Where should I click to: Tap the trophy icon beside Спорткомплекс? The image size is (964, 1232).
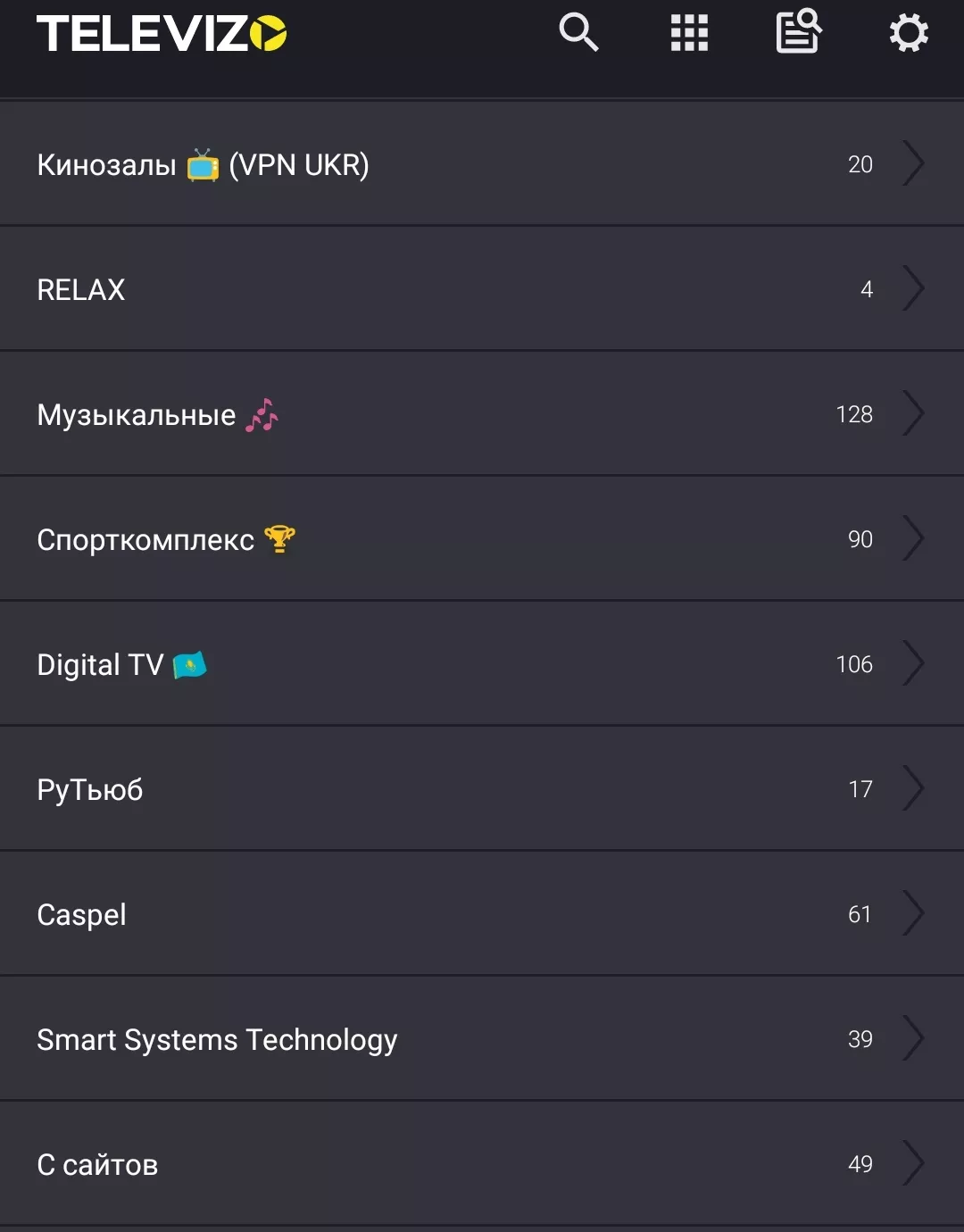pyautogui.click(x=279, y=539)
